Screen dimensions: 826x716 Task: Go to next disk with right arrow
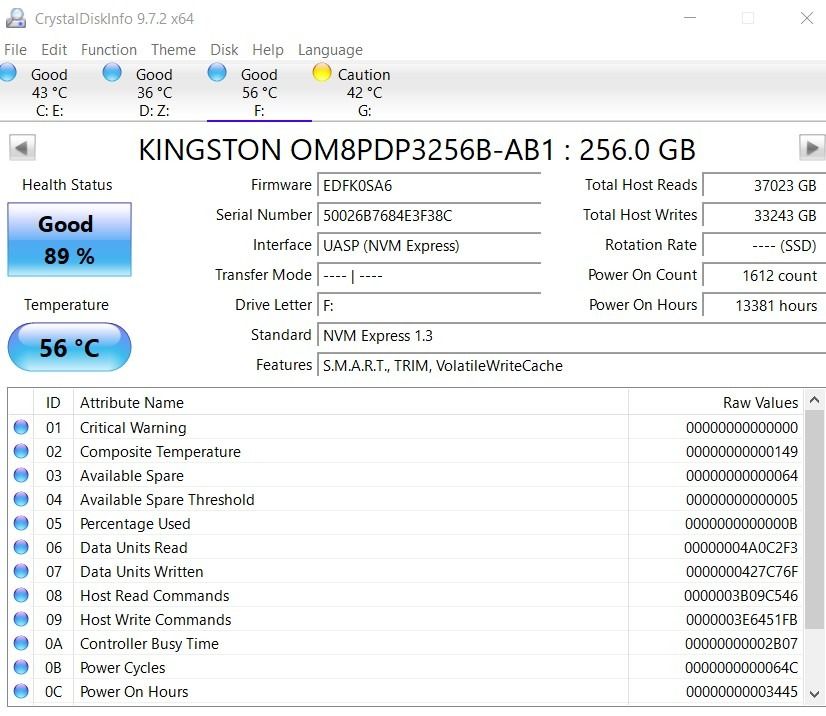[812, 148]
